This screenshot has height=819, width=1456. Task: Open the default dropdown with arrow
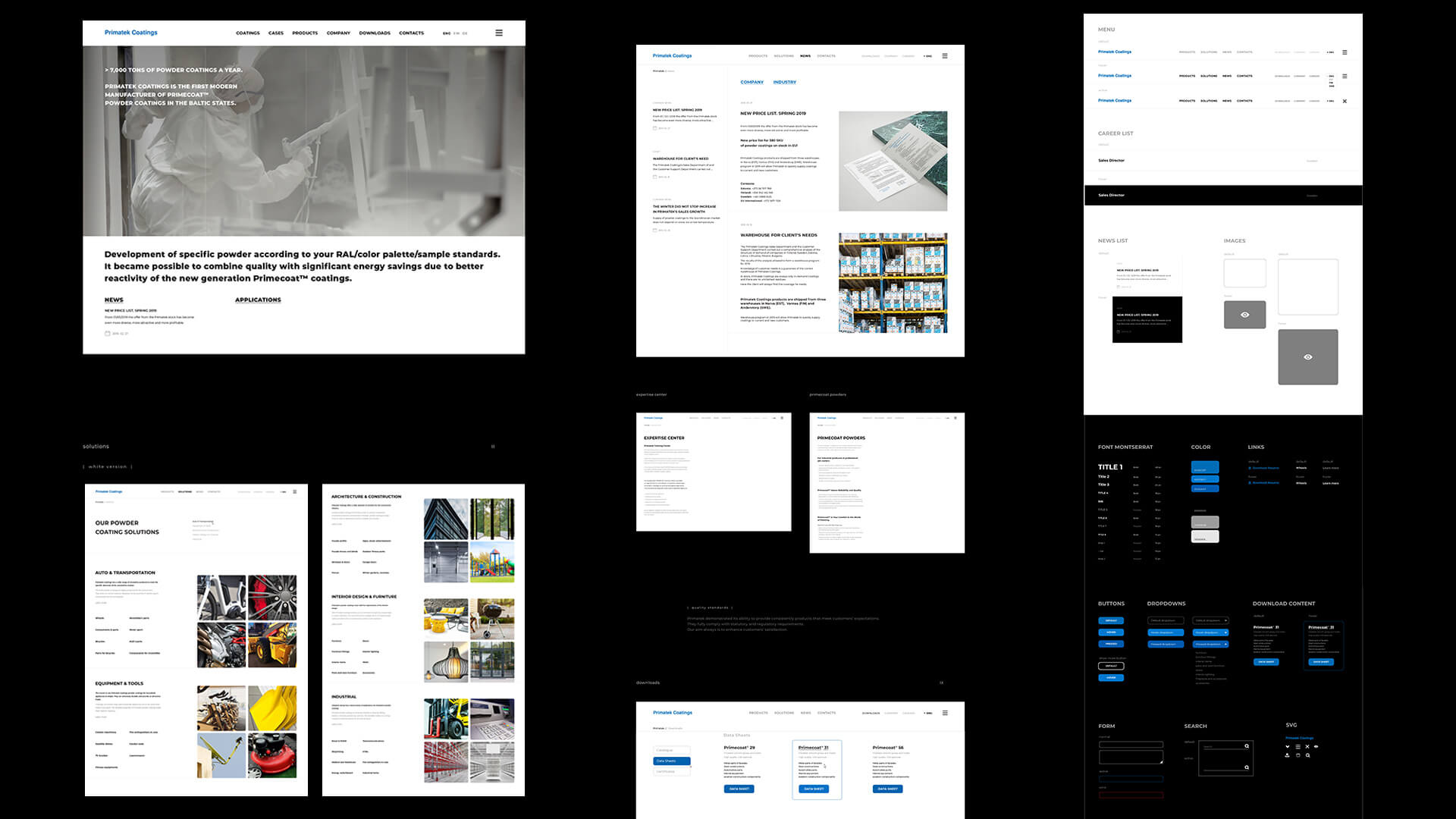click(1210, 620)
